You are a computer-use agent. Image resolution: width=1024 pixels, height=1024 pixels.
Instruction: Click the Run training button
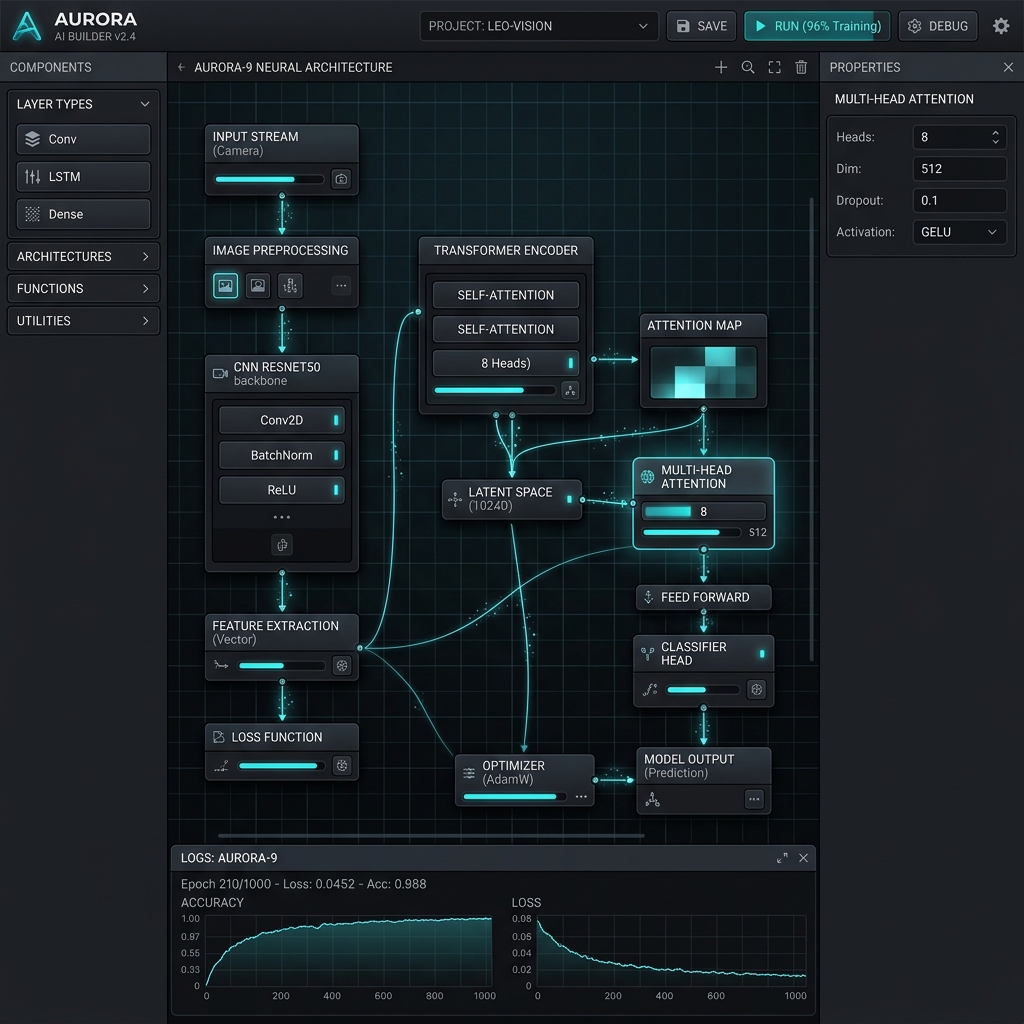(x=817, y=26)
